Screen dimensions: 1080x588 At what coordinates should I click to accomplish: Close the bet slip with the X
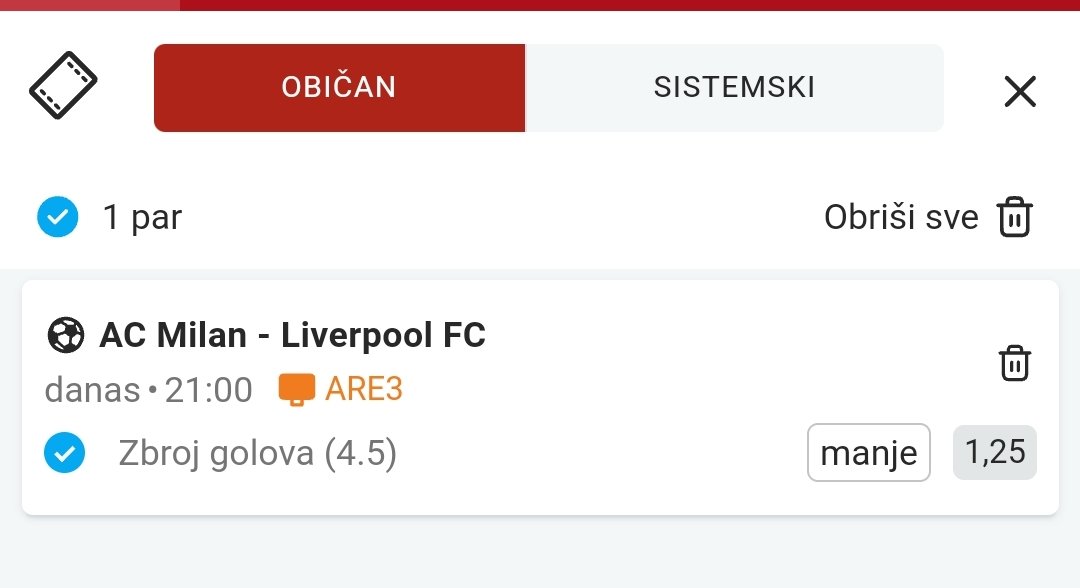click(1020, 92)
